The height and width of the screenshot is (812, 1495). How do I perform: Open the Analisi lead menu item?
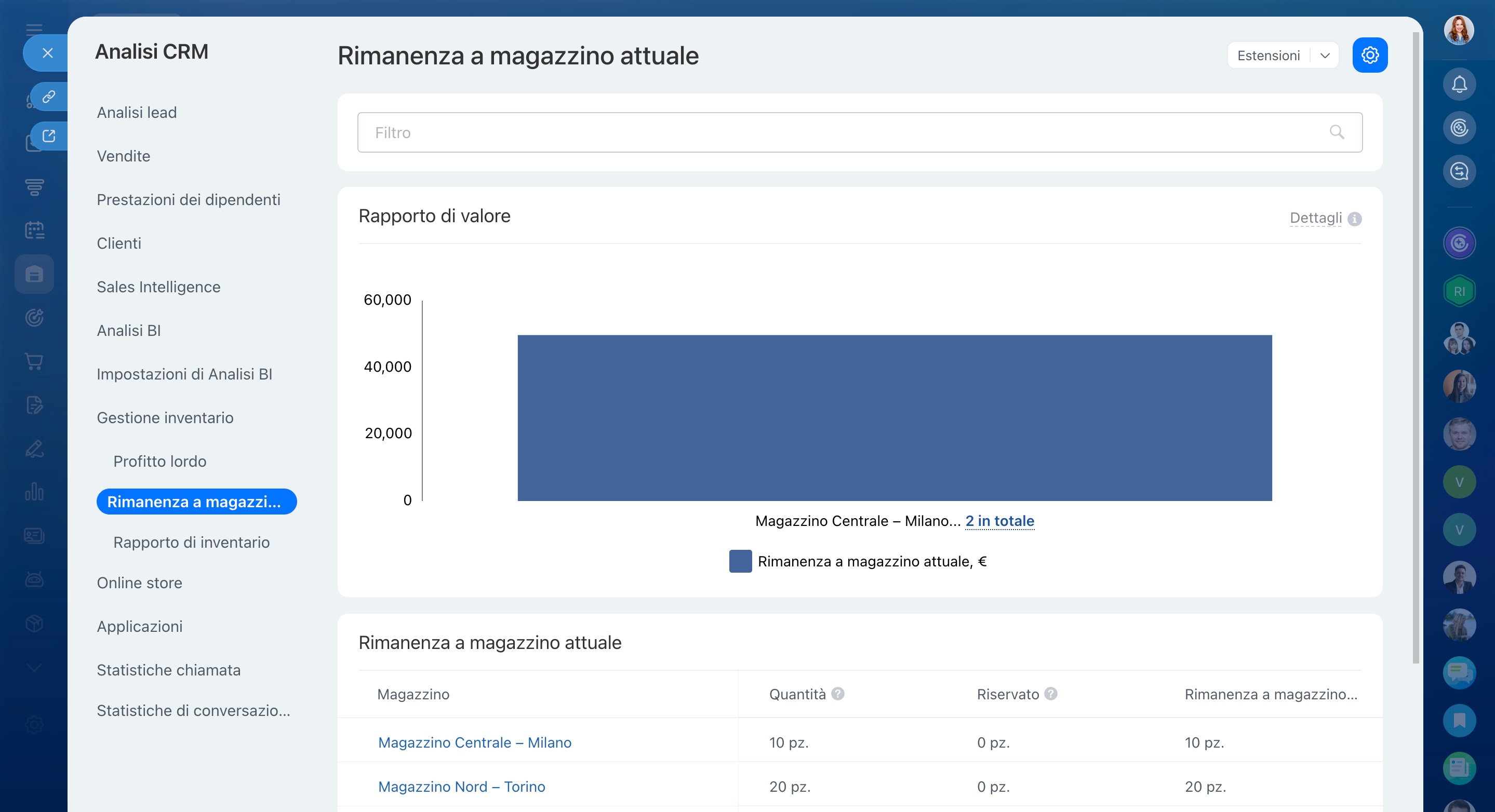coord(137,113)
